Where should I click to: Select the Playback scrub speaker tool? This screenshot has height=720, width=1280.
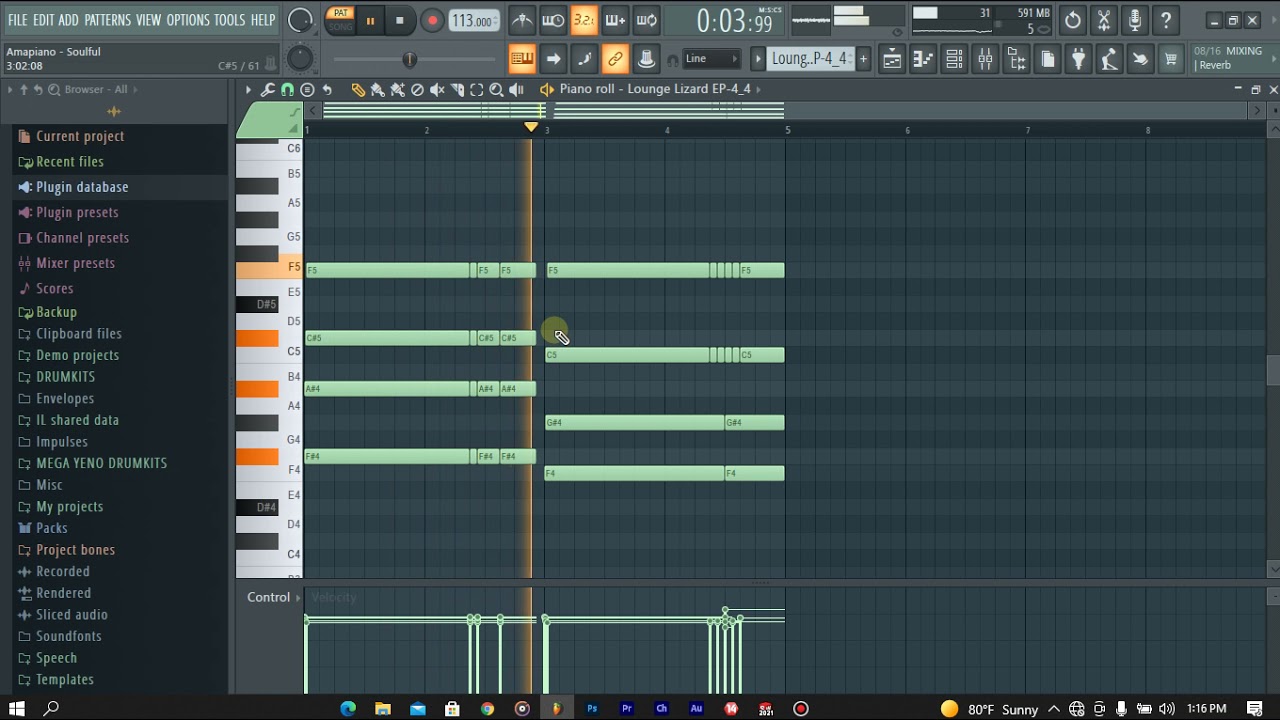click(516, 90)
